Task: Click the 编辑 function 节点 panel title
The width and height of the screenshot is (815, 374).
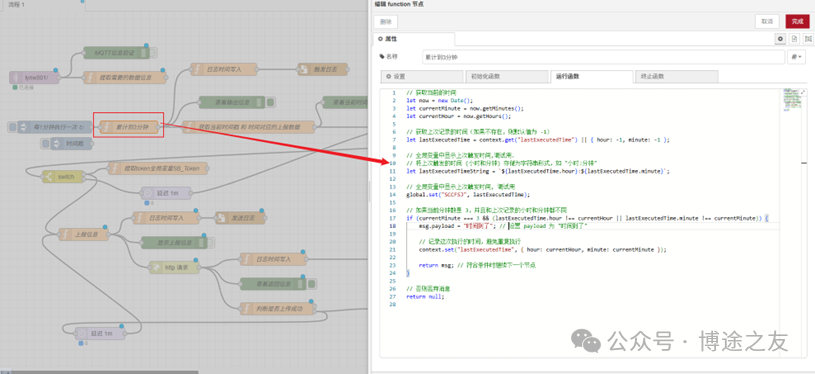Action: point(399,4)
